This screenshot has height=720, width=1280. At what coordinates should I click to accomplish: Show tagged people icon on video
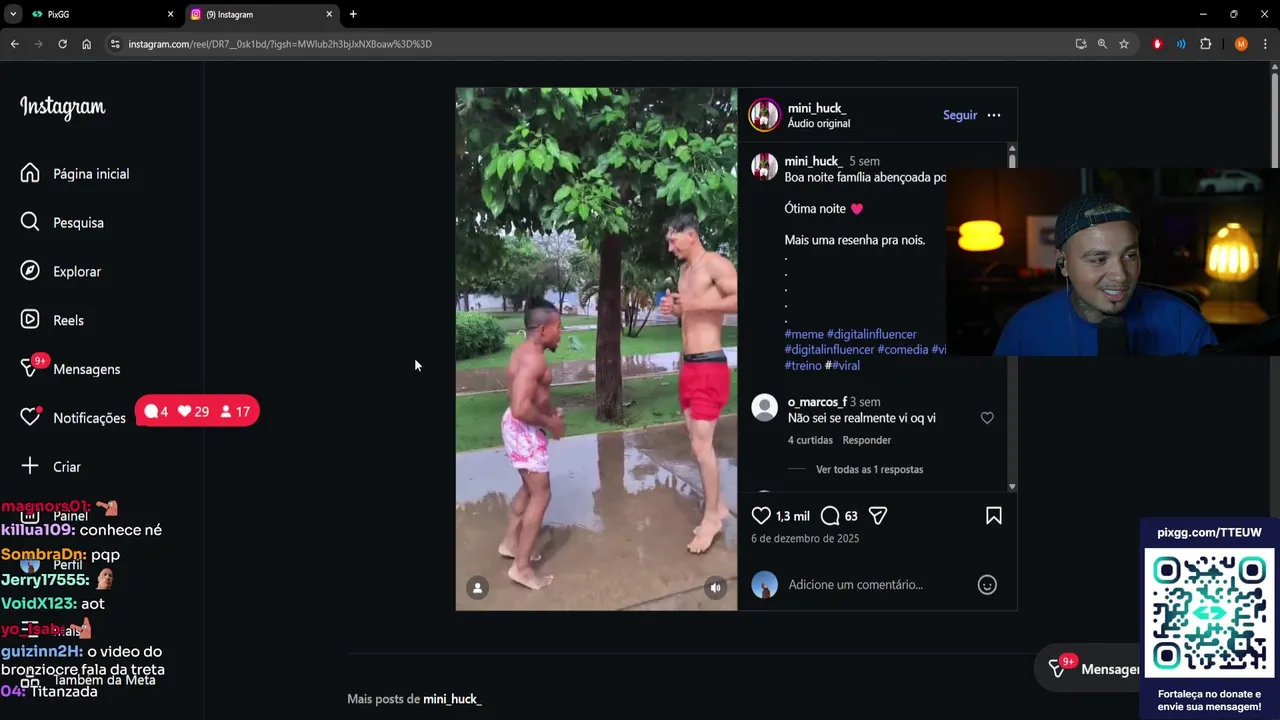coord(478,588)
